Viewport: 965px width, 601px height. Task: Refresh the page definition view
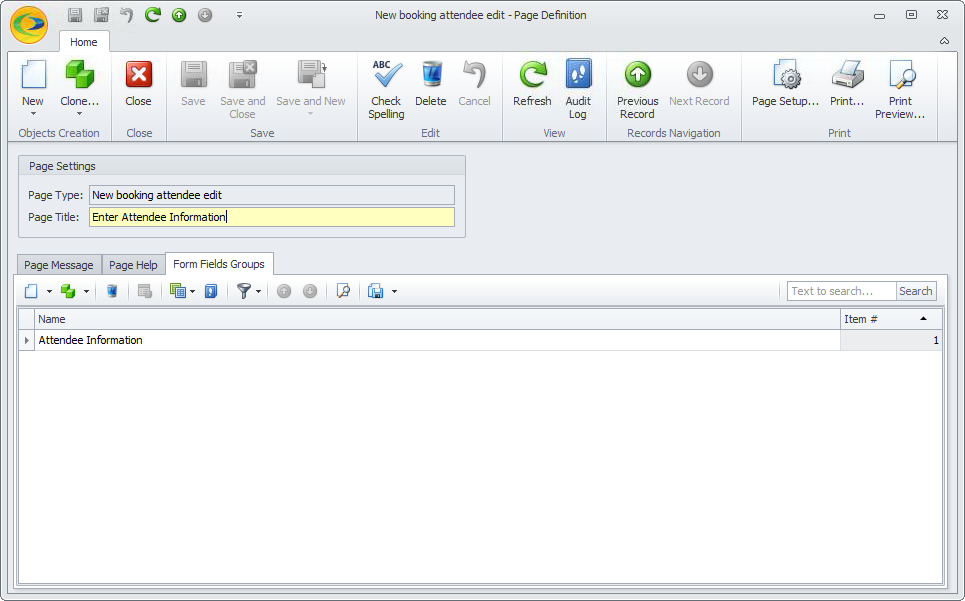532,84
